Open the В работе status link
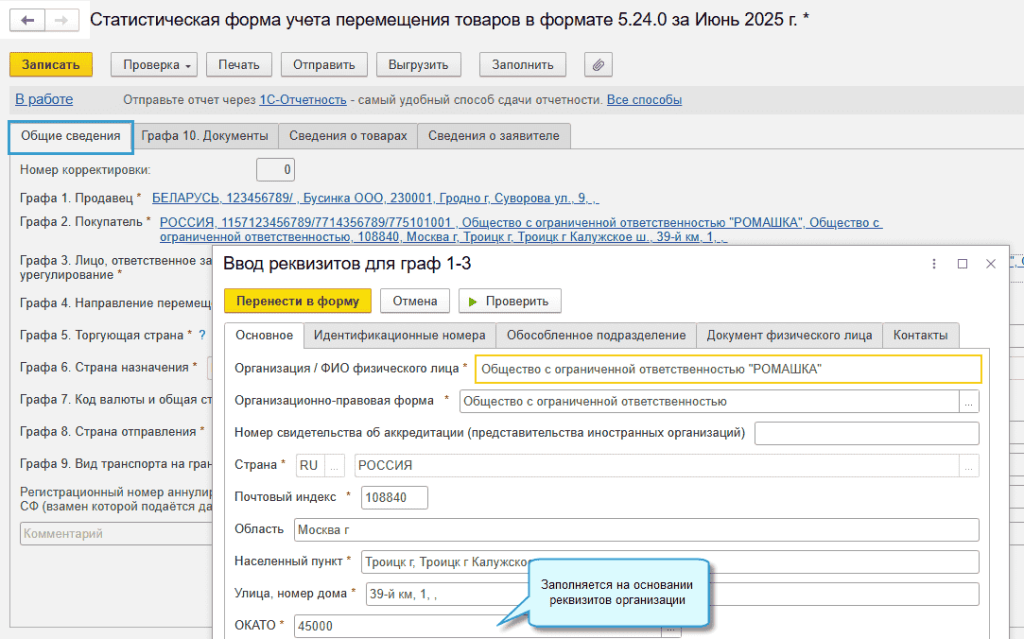The image size is (1024, 639). click(x=44, y=99)
